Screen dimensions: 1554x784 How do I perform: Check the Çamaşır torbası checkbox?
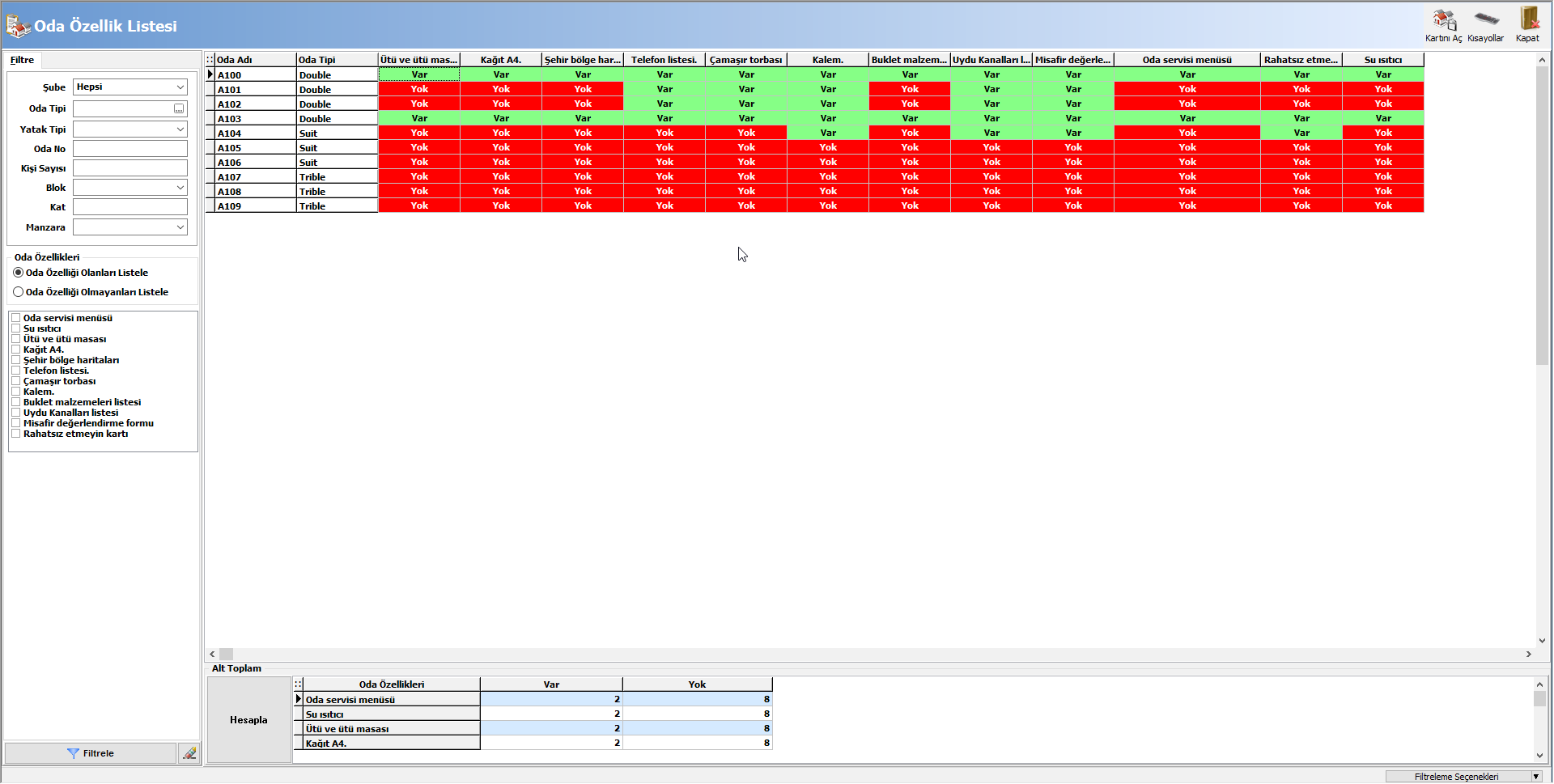pyautogui.click(x=15, y=381)
